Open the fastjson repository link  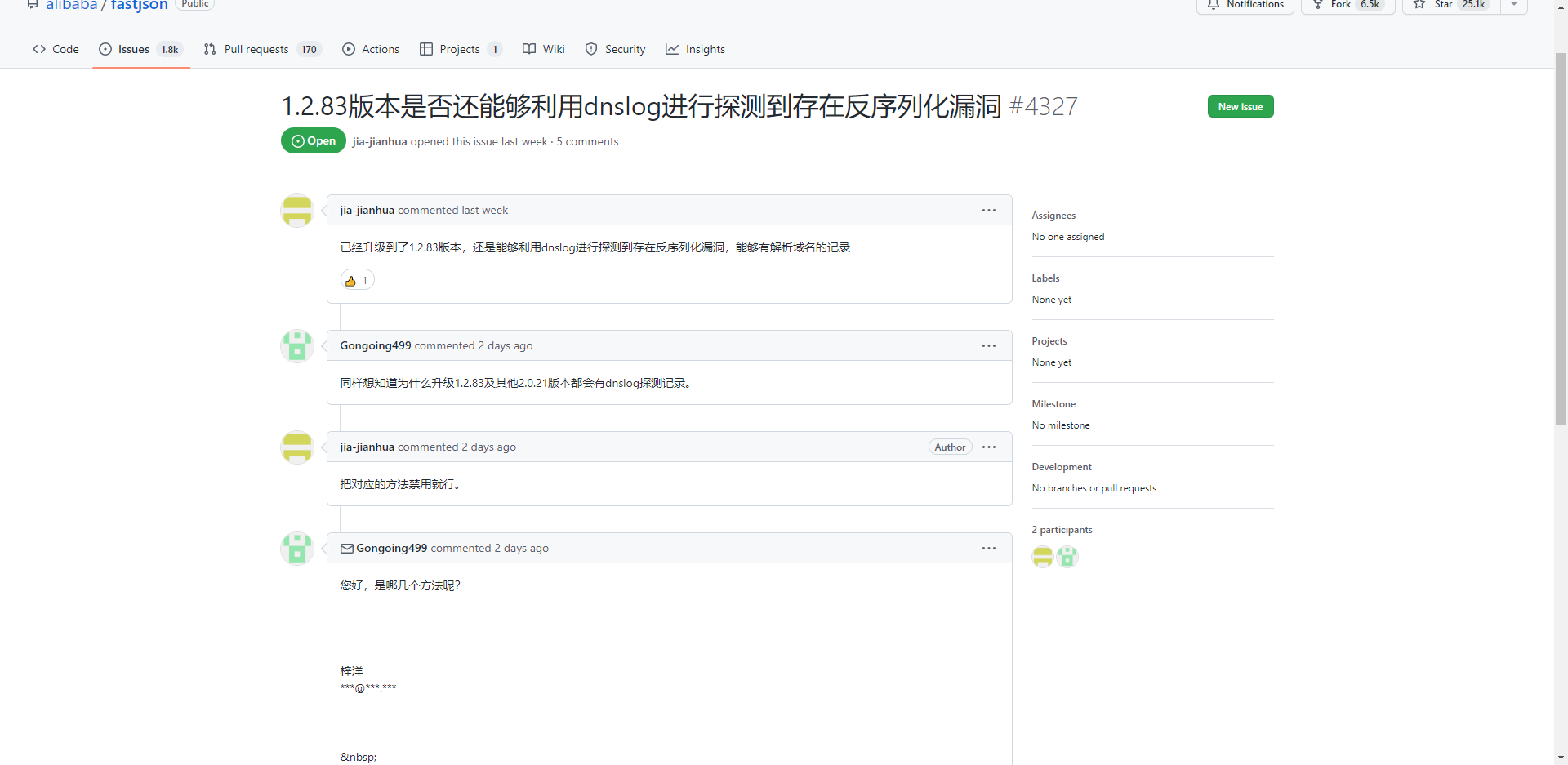[139, 6]
